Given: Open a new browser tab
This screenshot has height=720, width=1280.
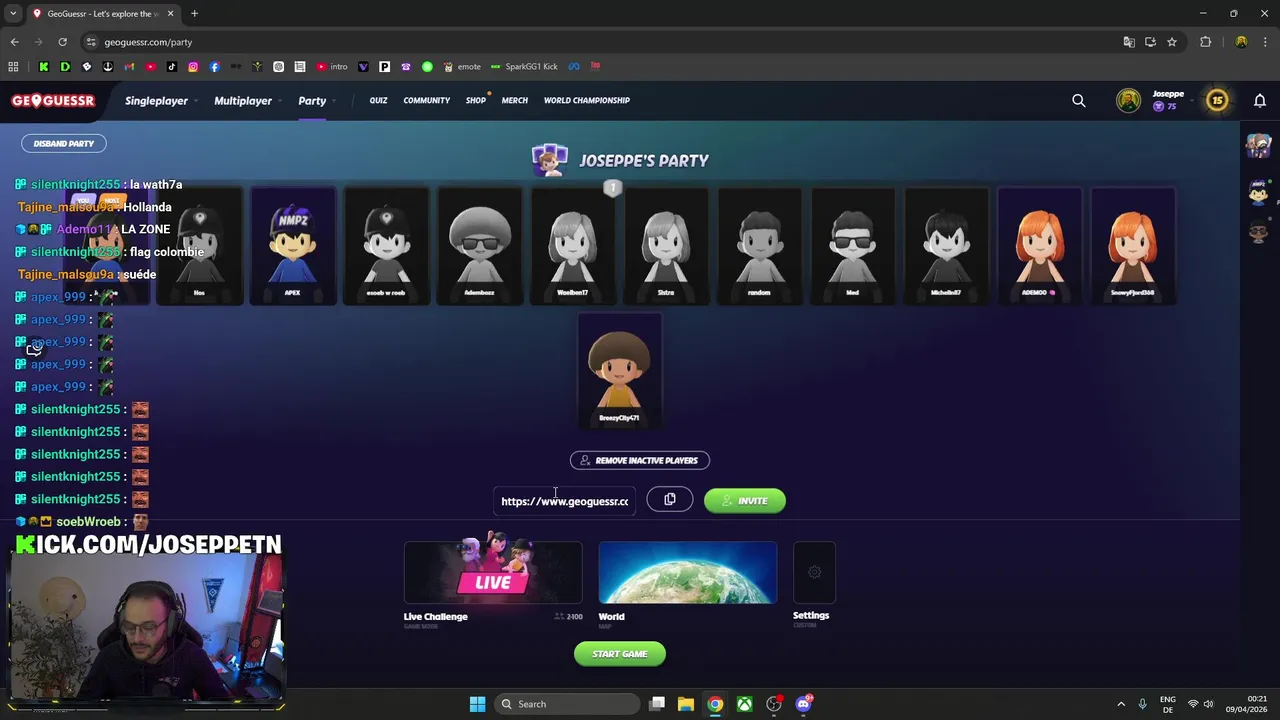Looking at the screenshot, I should (x=194, y=13).
